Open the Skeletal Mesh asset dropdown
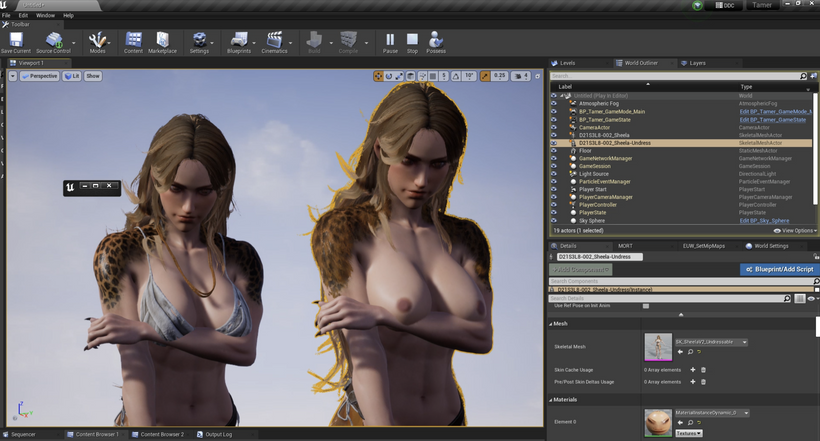820x441 pixels. 709,342
